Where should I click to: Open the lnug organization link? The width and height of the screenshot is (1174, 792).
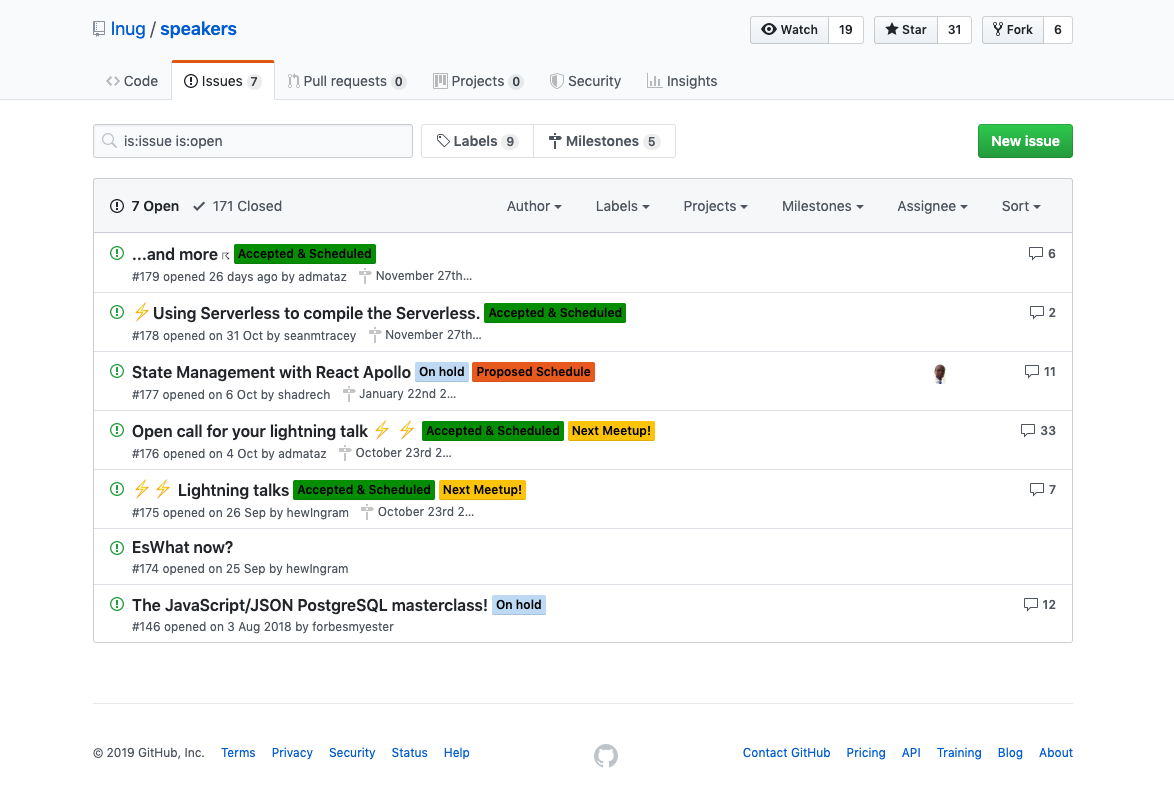[128, 28]
